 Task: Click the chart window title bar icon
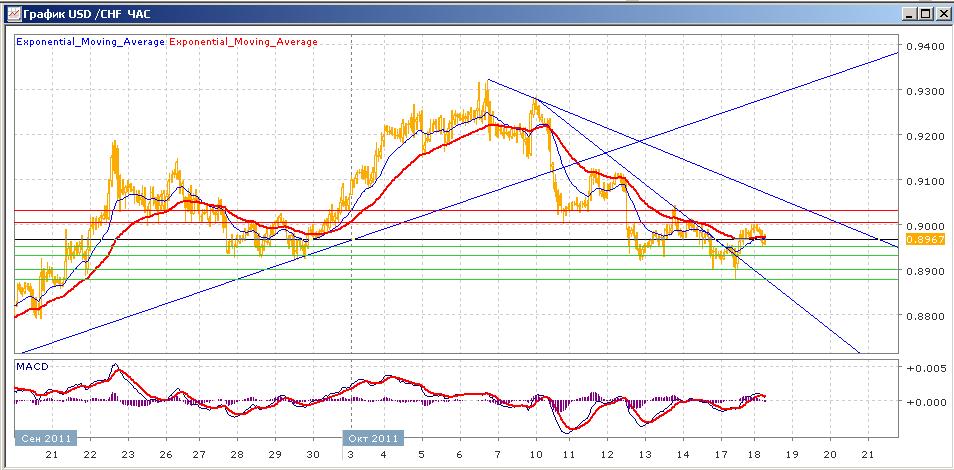tap(13, 13)
